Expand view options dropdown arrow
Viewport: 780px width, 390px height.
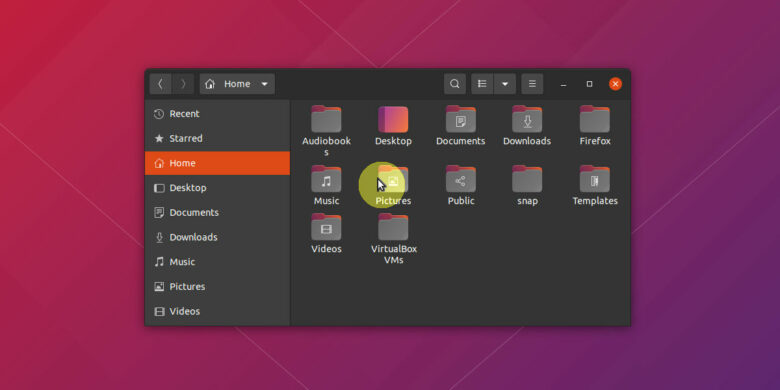(505, 84)
